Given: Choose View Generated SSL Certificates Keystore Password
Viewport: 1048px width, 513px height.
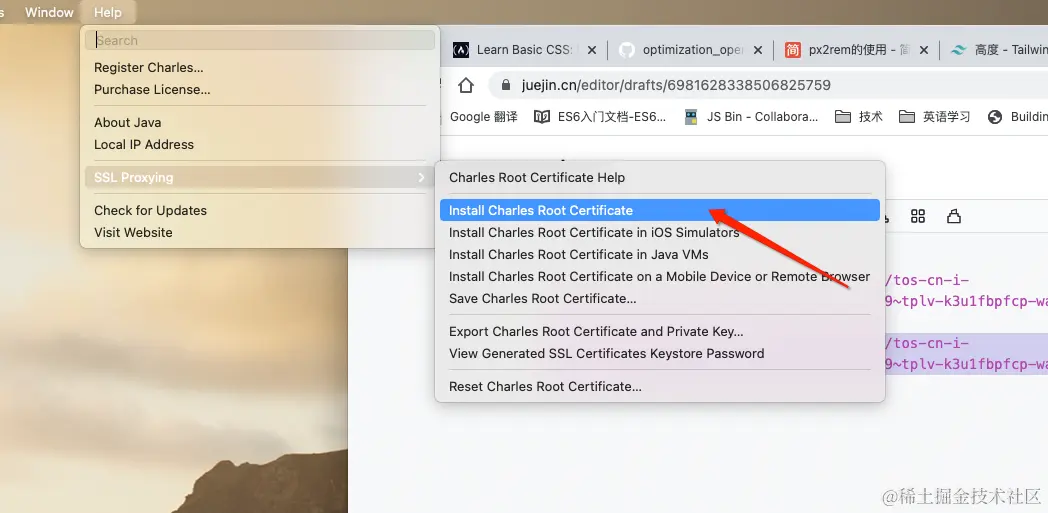Looking at the screenshot, I should click(x=606, y=353).
